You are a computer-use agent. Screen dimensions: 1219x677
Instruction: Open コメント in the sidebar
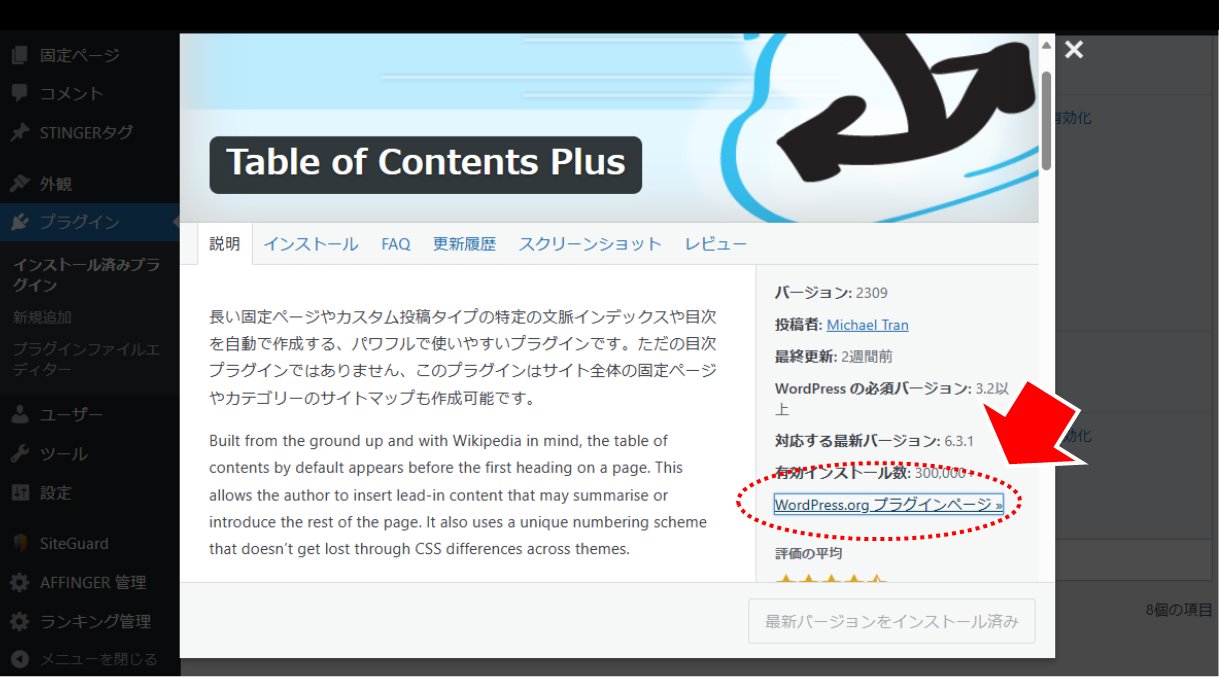[x=72, y=93]
